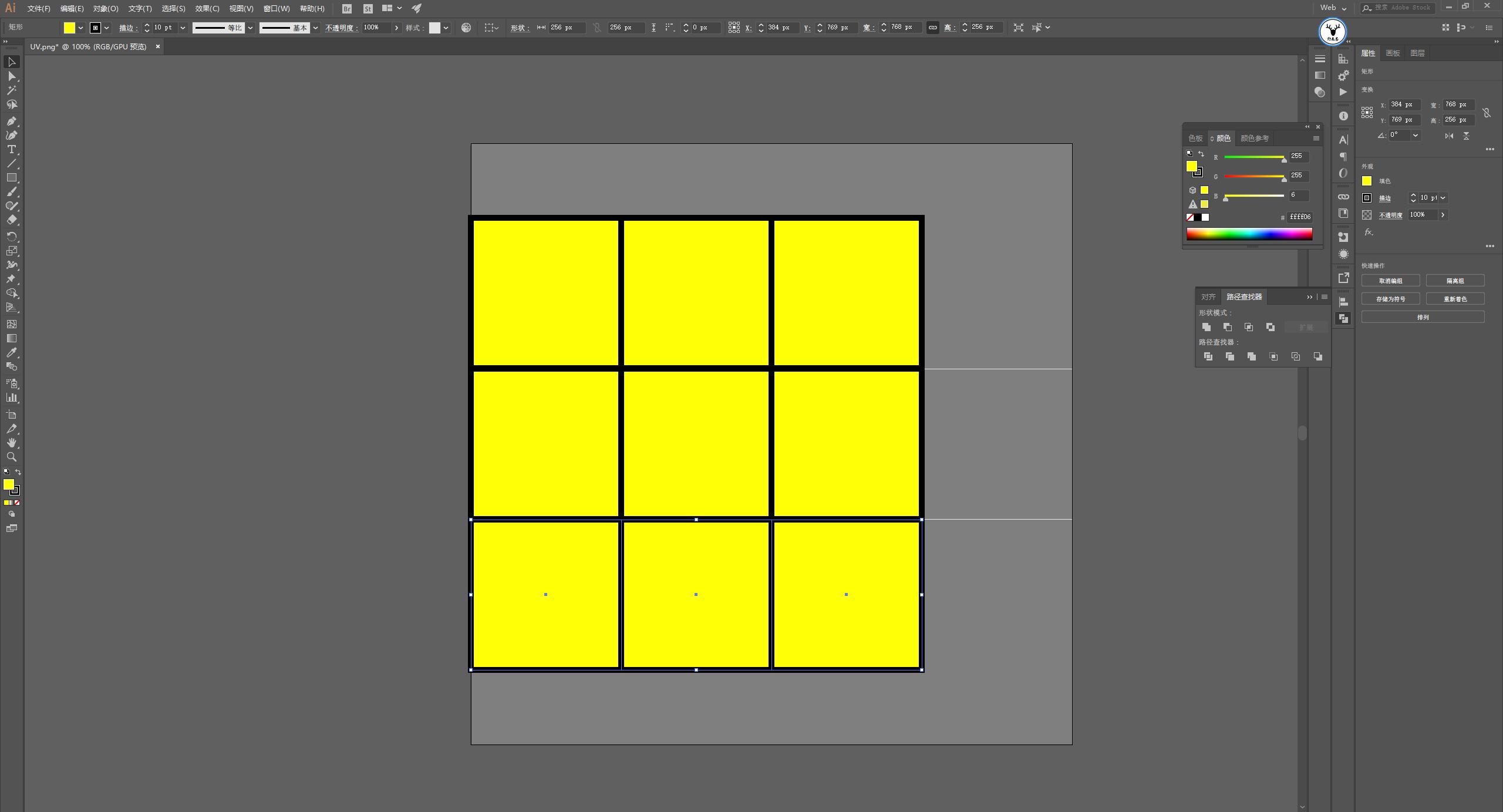
Task: Select the Eyedropper tool
Action: [11, 352]
